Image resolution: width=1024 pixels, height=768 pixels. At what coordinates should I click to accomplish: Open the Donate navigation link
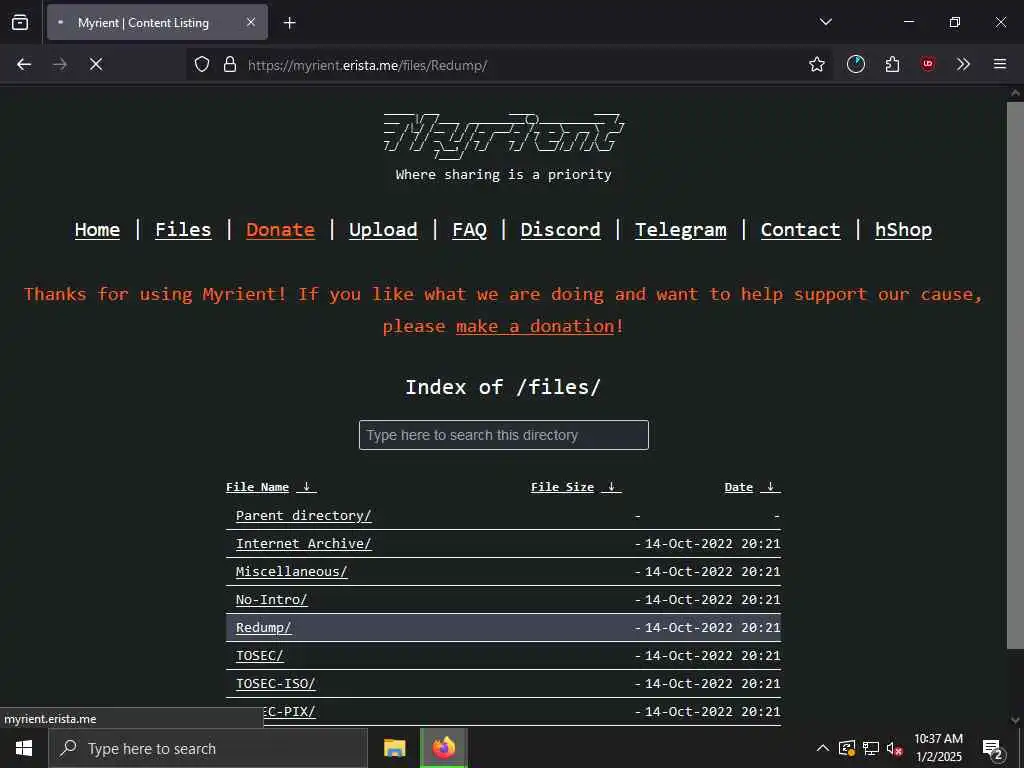pyautogui.click(x=280, y=229)
